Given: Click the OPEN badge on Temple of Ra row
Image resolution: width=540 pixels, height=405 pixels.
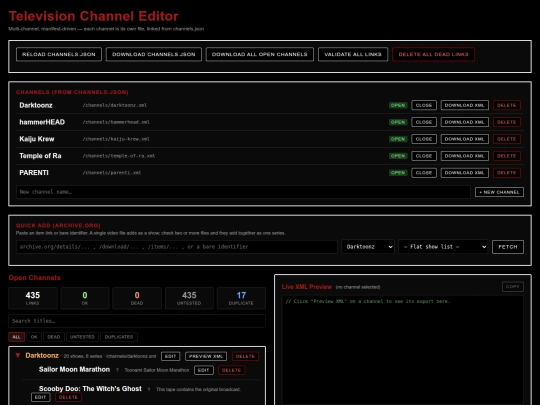Looking at the screenshot, I should [398, 156].
